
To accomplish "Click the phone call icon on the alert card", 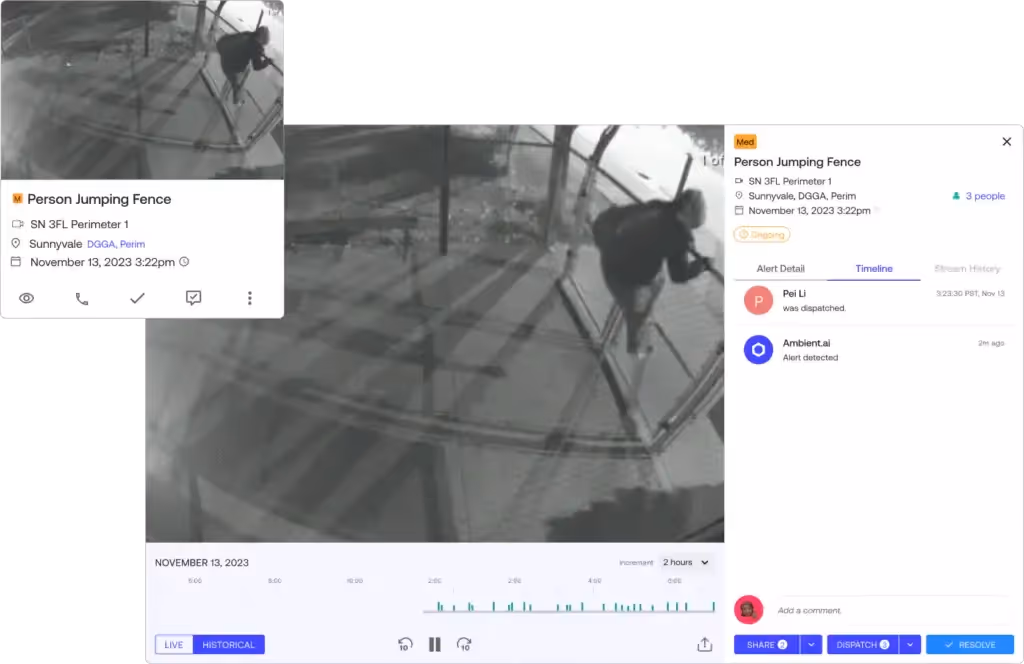I will coord(82,299).
